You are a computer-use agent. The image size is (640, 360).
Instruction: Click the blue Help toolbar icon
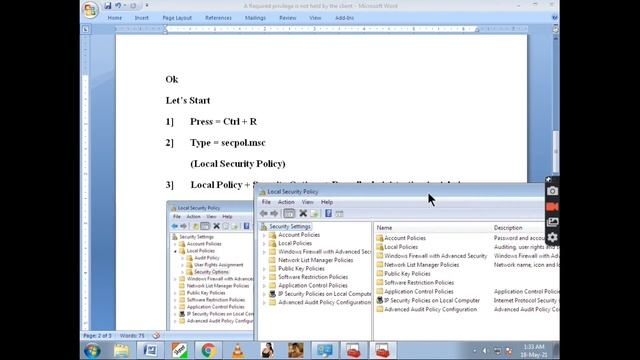328,213
